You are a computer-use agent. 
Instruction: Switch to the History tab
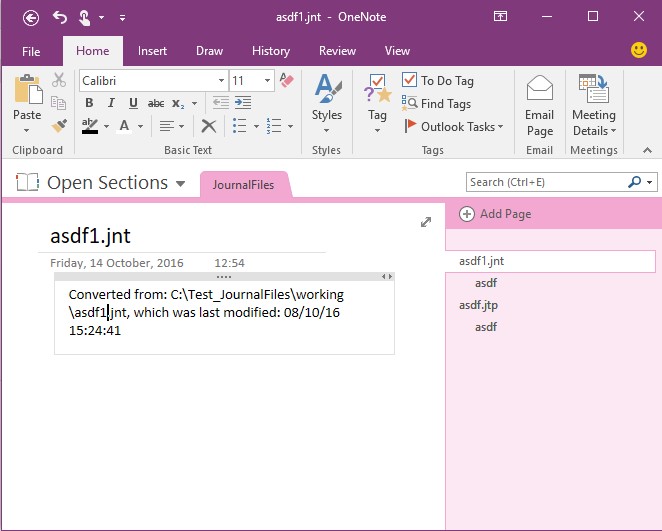click(271, 51)
